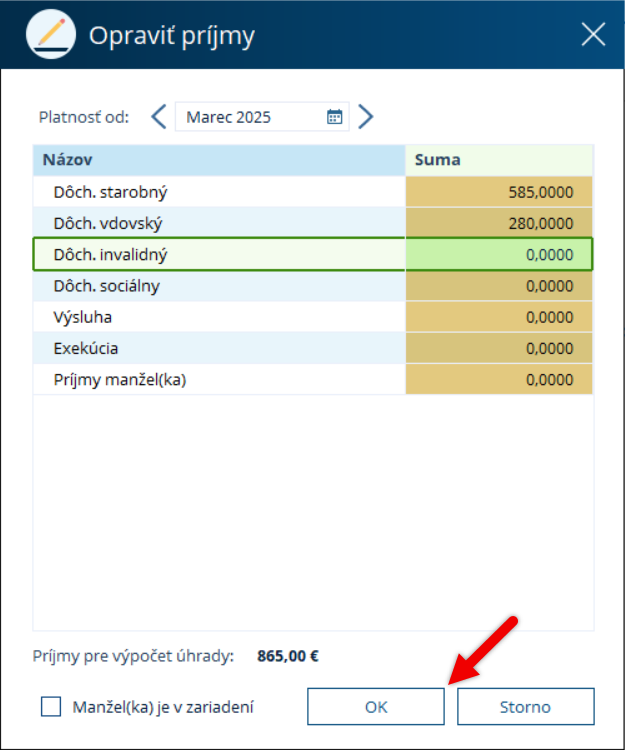
Task: Edit Dôch. starobný amount 585,0000
Action: point(499,192)
